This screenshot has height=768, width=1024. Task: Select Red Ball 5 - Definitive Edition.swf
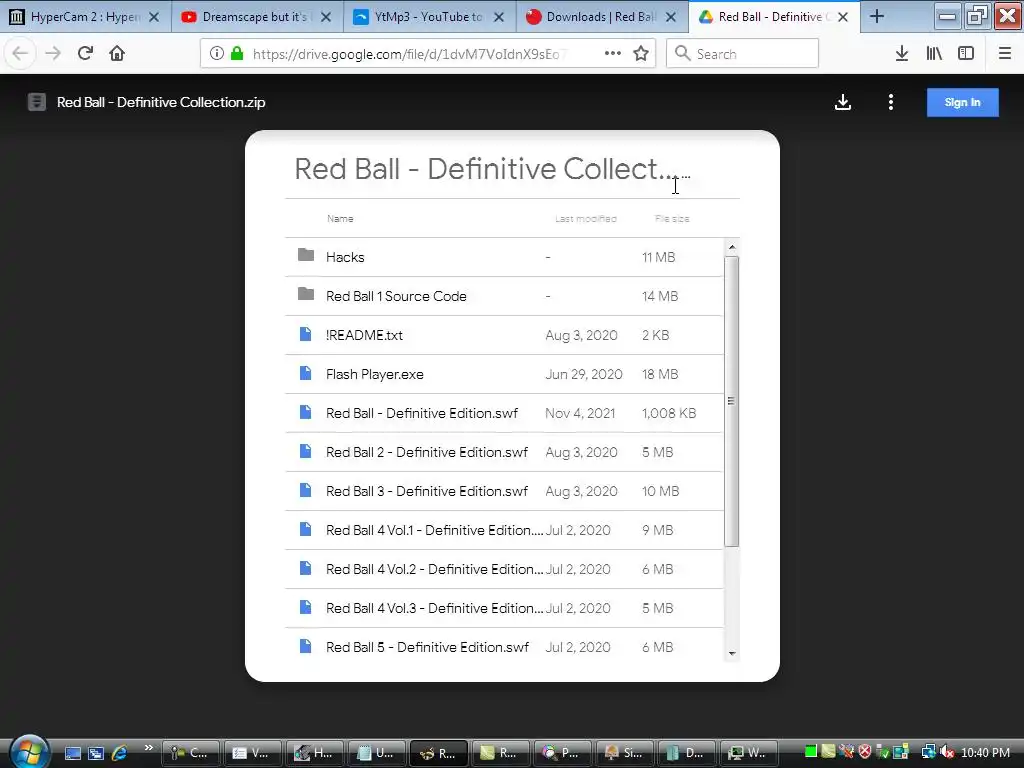[428, 647]
